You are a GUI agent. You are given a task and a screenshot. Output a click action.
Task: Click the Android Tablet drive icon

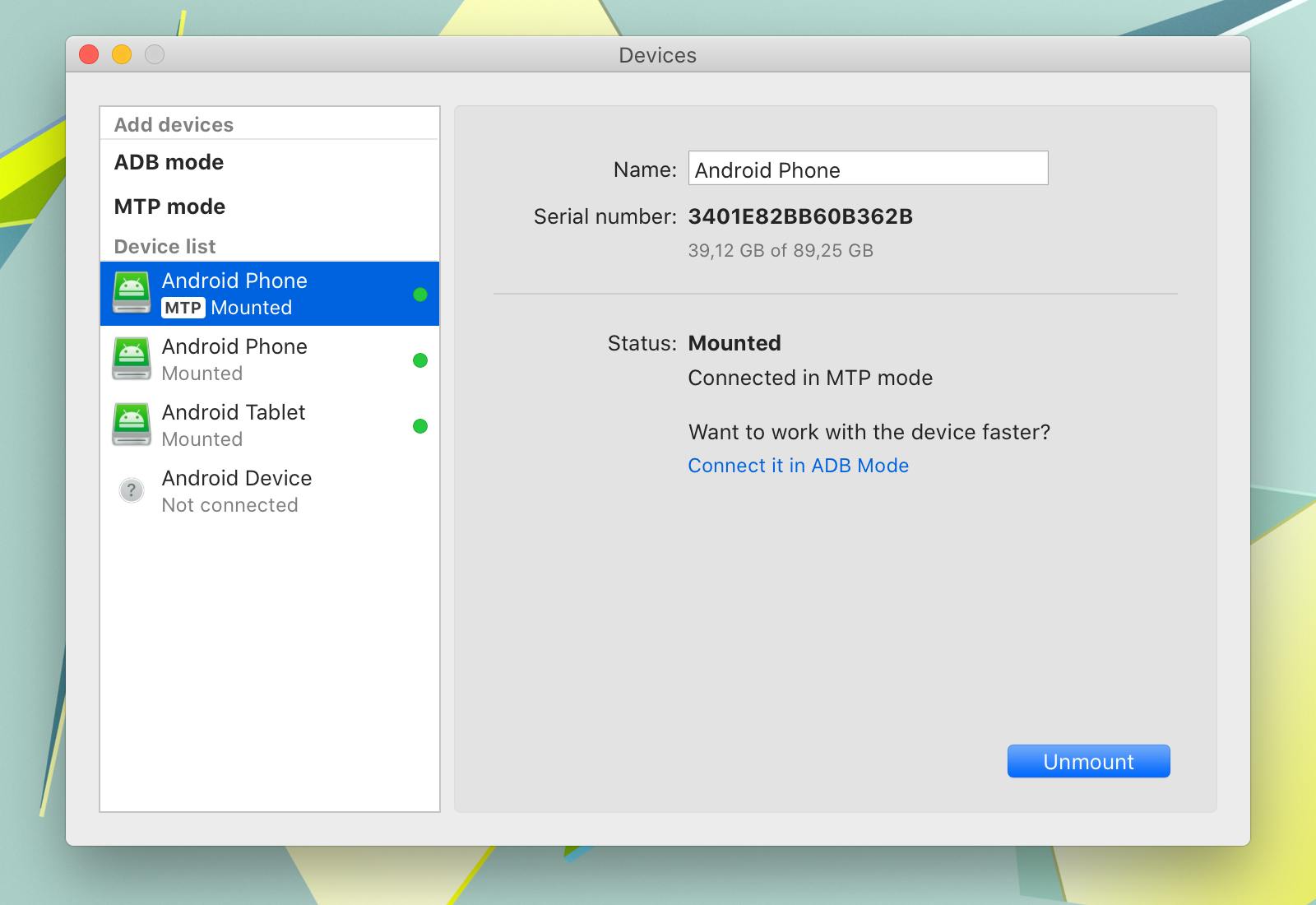tap(132, 425)
